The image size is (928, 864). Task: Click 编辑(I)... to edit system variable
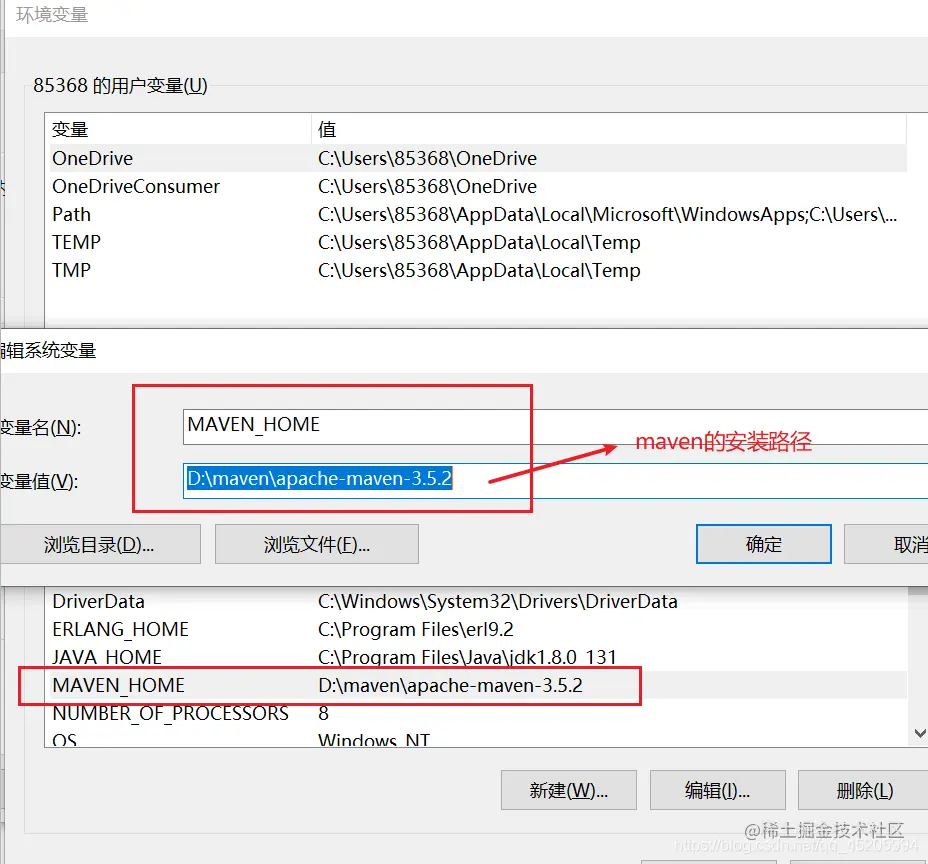pos(717,790)
